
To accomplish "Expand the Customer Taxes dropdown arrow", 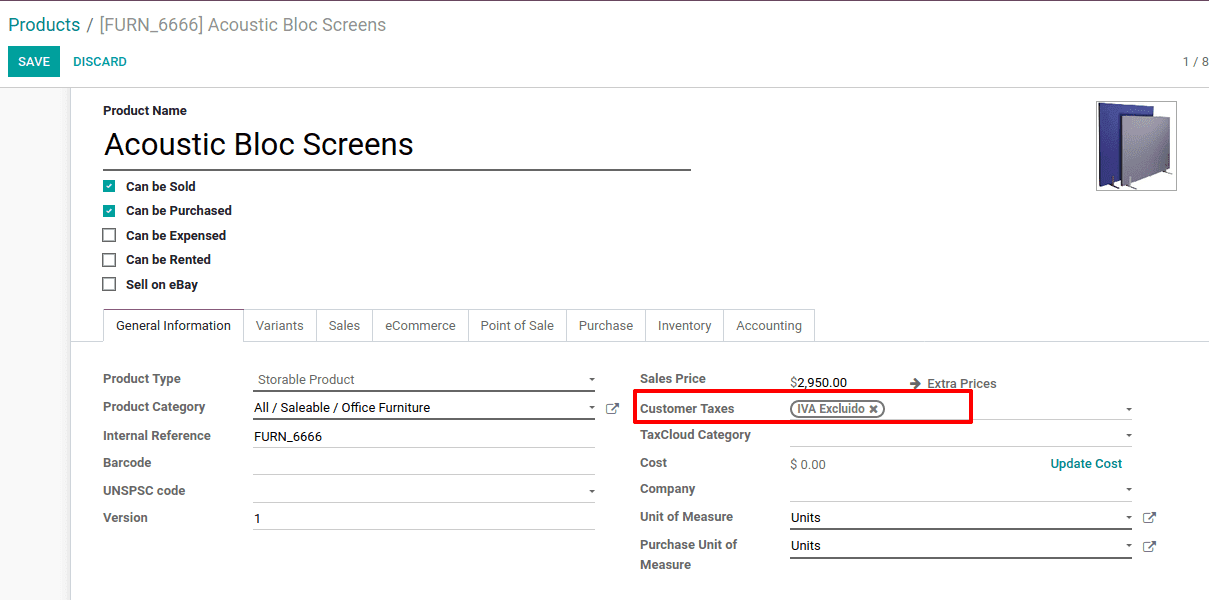I will (x=1129, y=409).
